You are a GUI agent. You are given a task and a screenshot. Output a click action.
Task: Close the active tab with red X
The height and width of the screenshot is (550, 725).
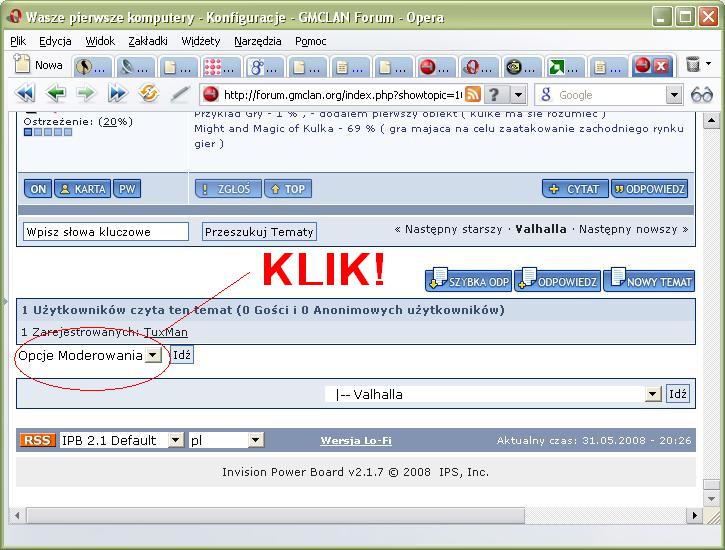(662, 66)
